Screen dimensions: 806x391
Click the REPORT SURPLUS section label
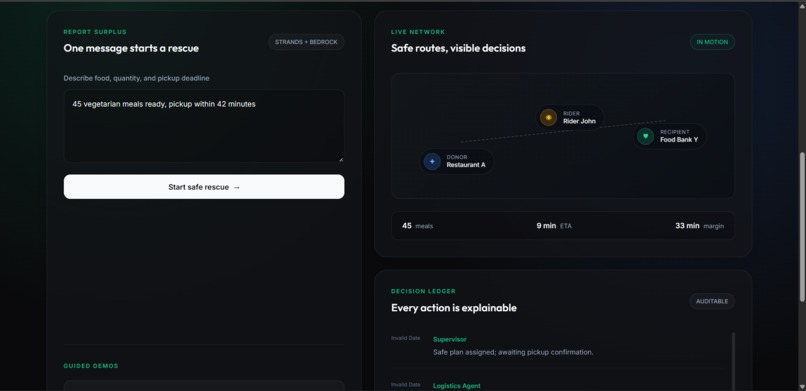point(95,32)
